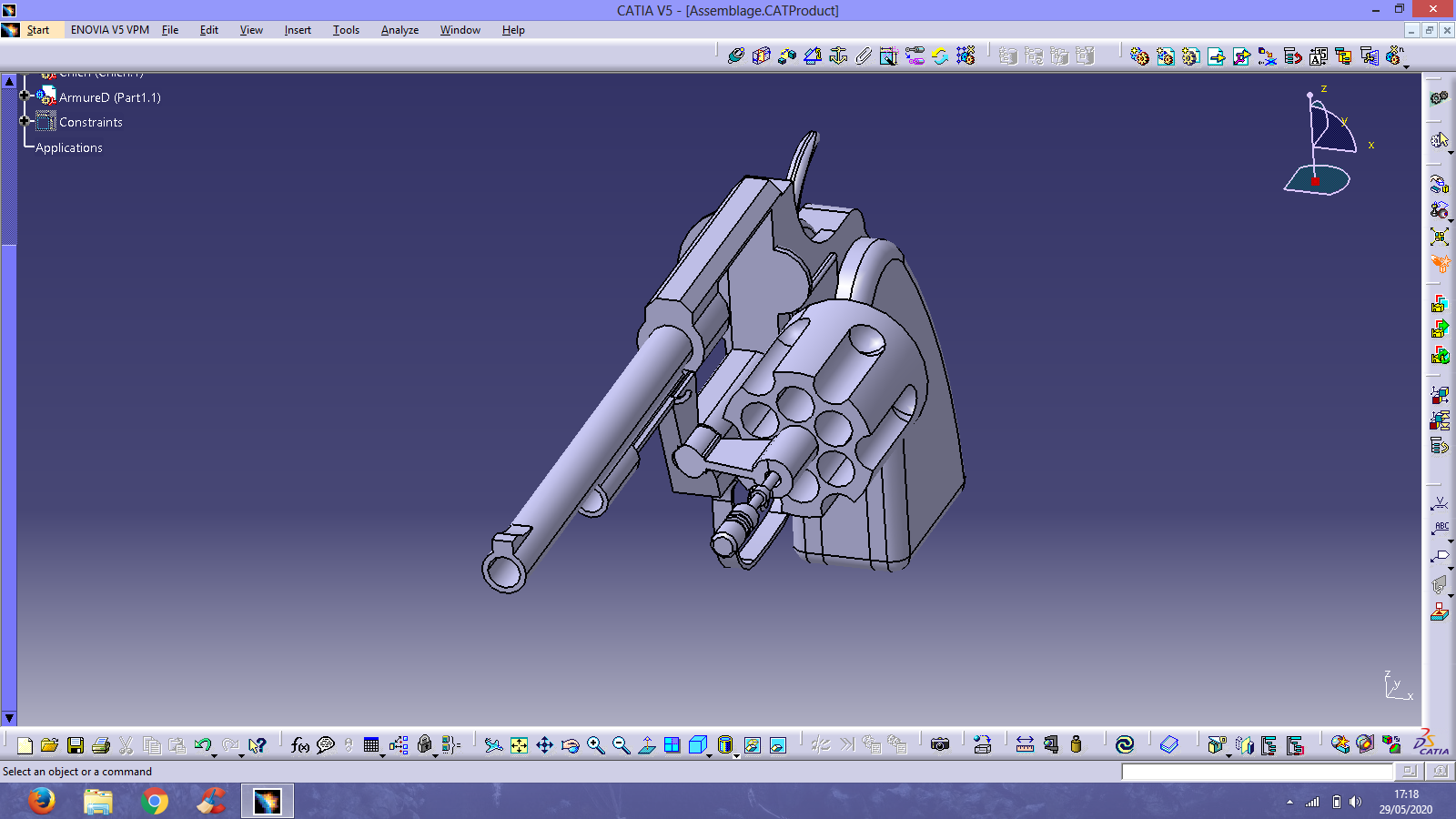Activate the Fly mode airplane icon
Screen dimensions: 1456x819
coord(493,745)
